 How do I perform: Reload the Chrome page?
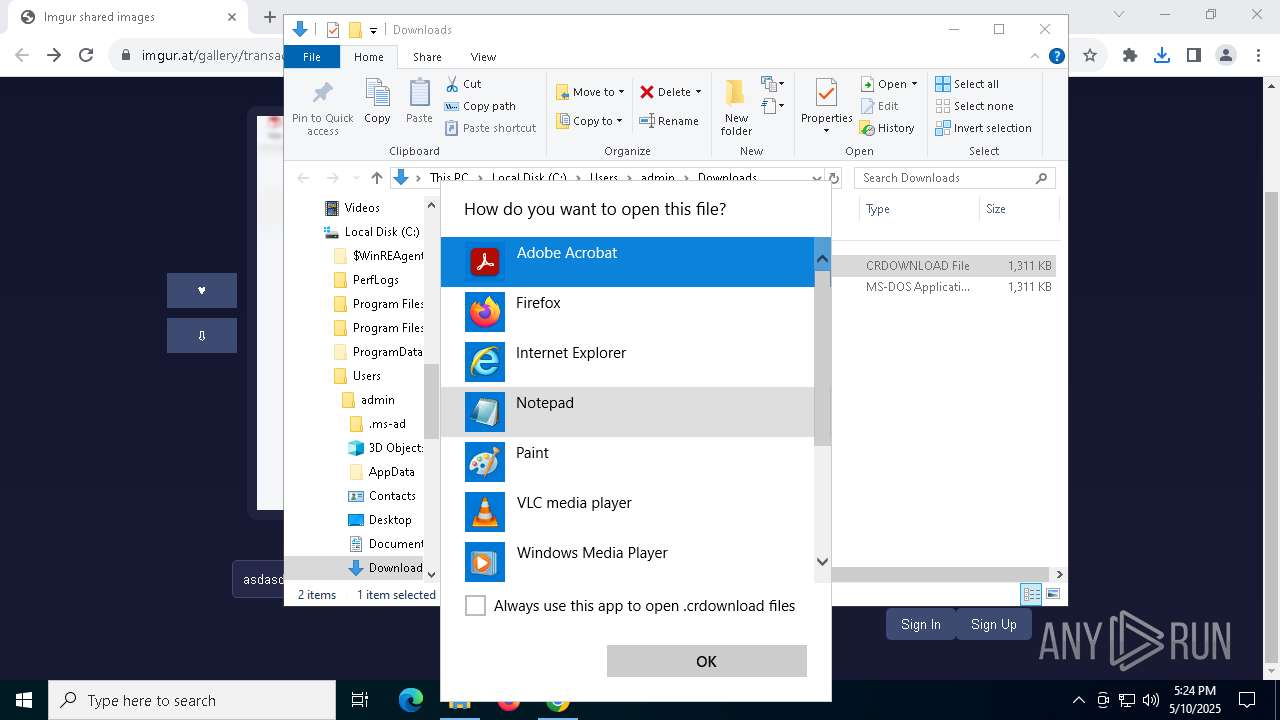click(x=86, y=55)
